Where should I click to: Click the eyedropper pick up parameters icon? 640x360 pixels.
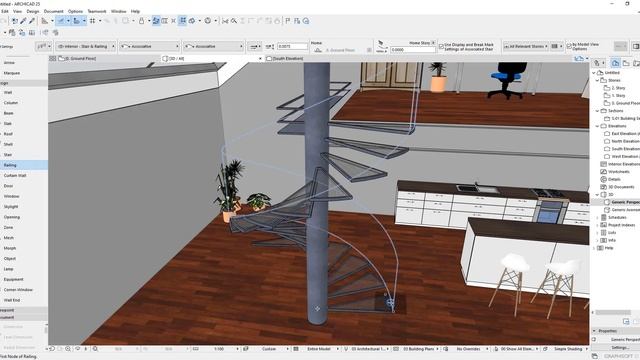23,21
